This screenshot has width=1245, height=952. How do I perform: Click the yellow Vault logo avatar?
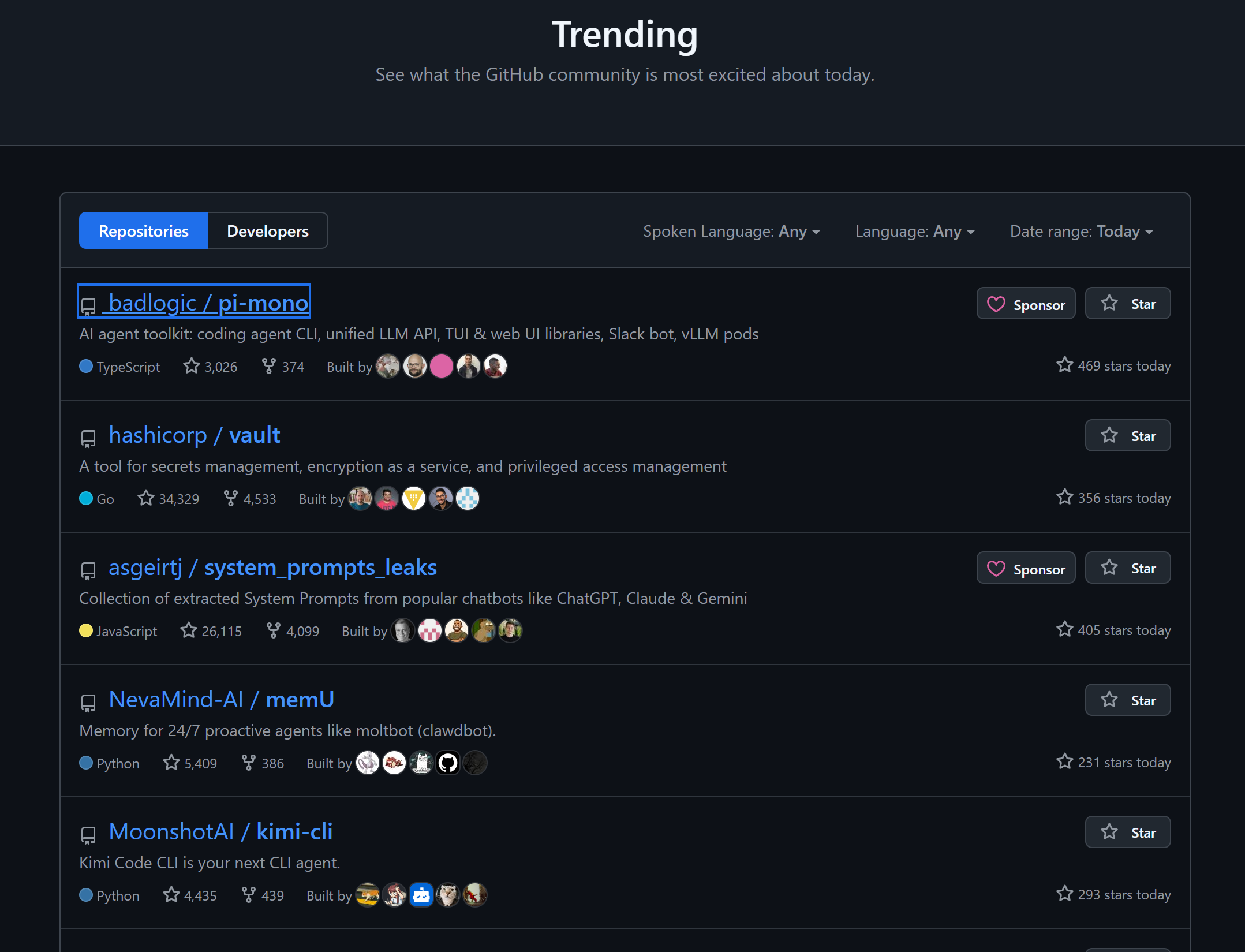click(414, 499)
